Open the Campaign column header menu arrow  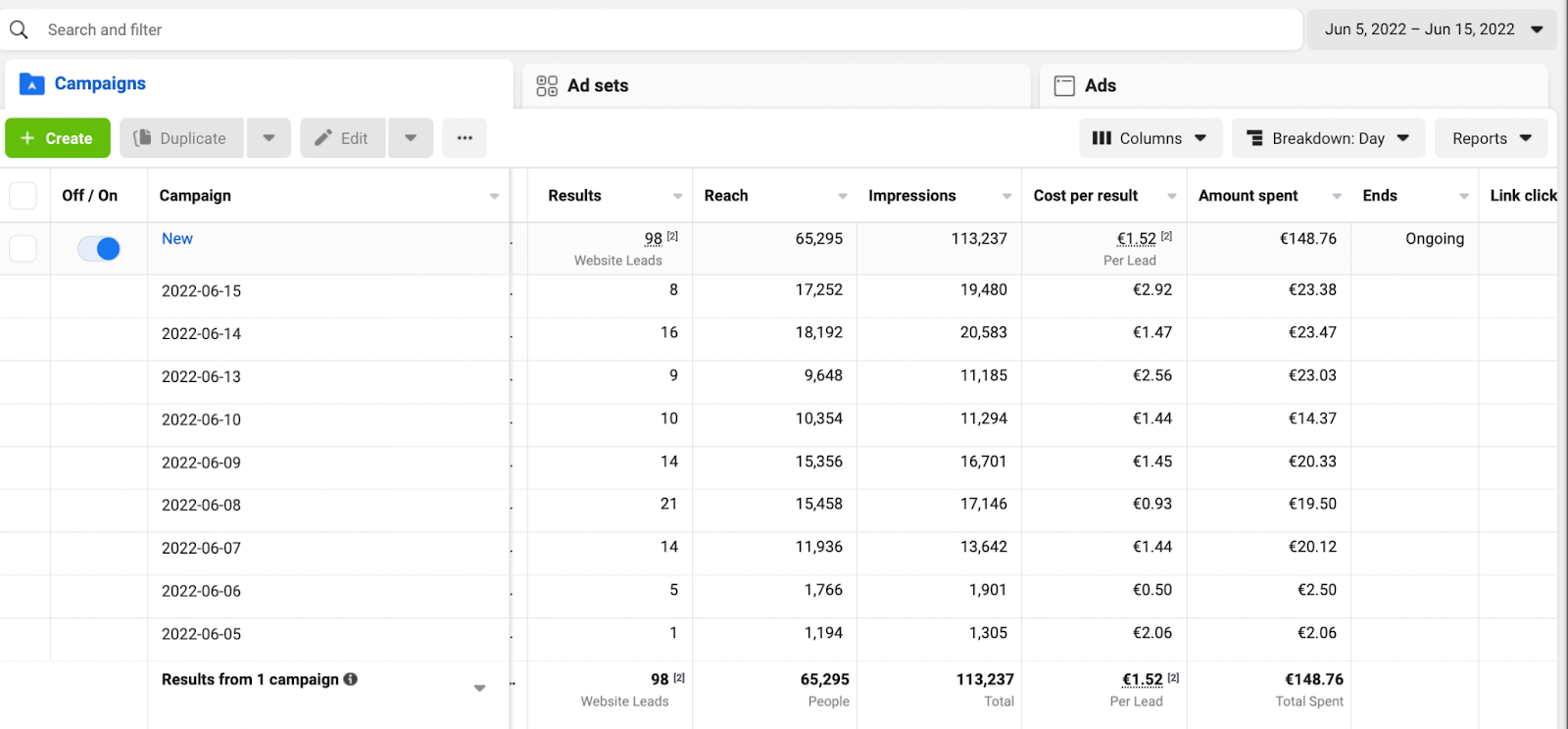click(494, 197)
